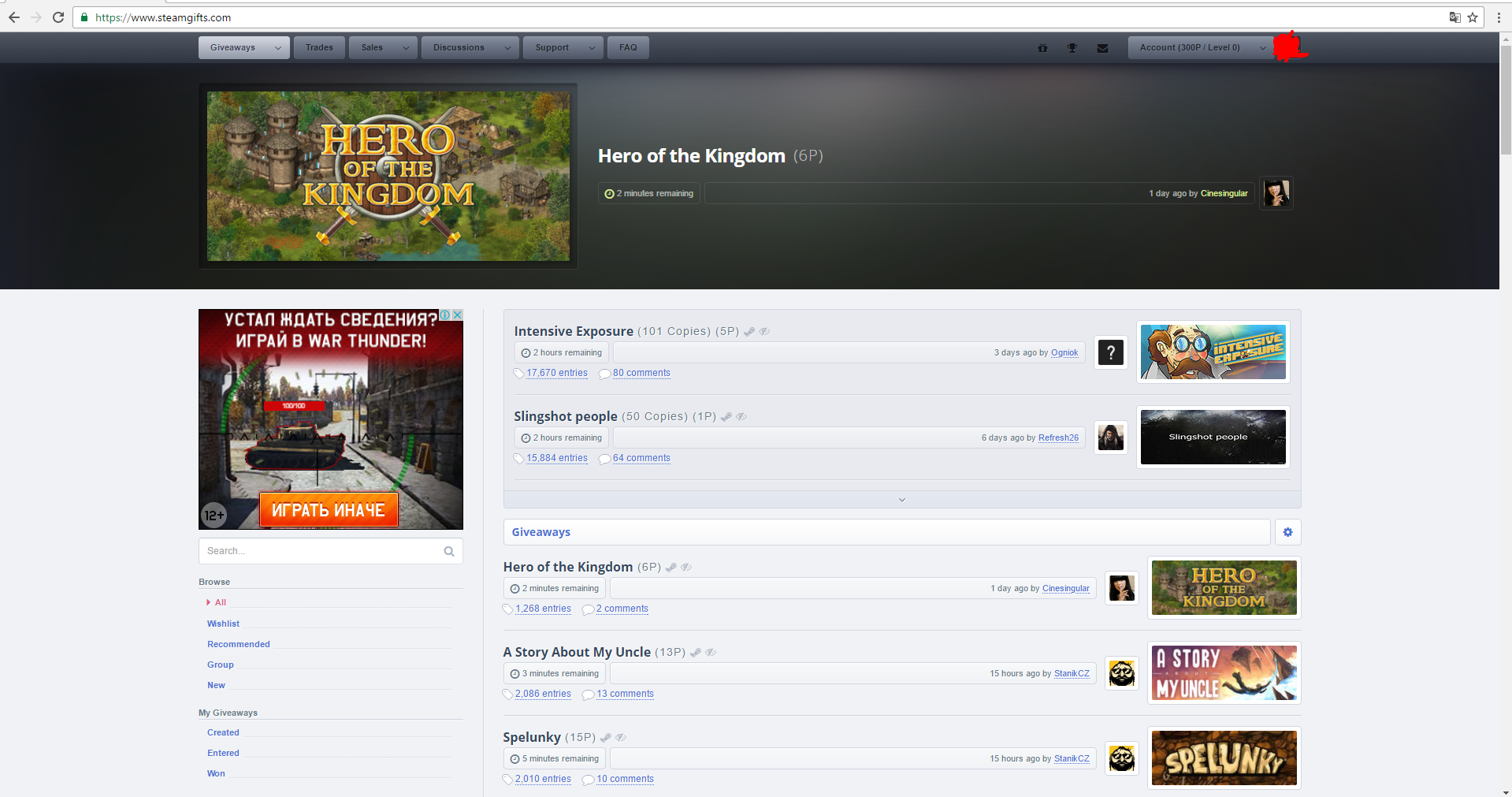This screenshot has height=797, width=1512.
Task: Open Cinesingular's avatar in the giveaways list
Action: coord(1122,588)
